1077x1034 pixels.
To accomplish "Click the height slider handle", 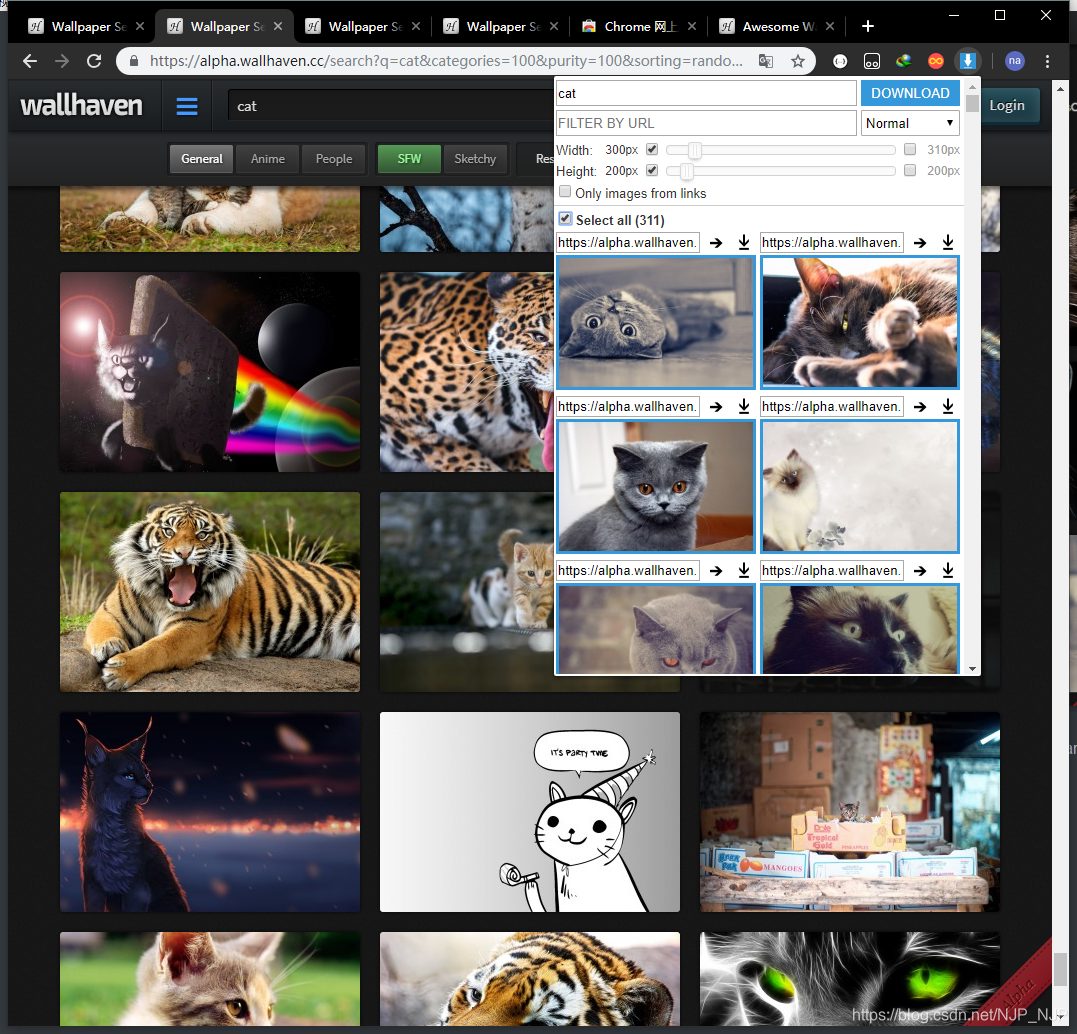I will (x=686, y=170).
